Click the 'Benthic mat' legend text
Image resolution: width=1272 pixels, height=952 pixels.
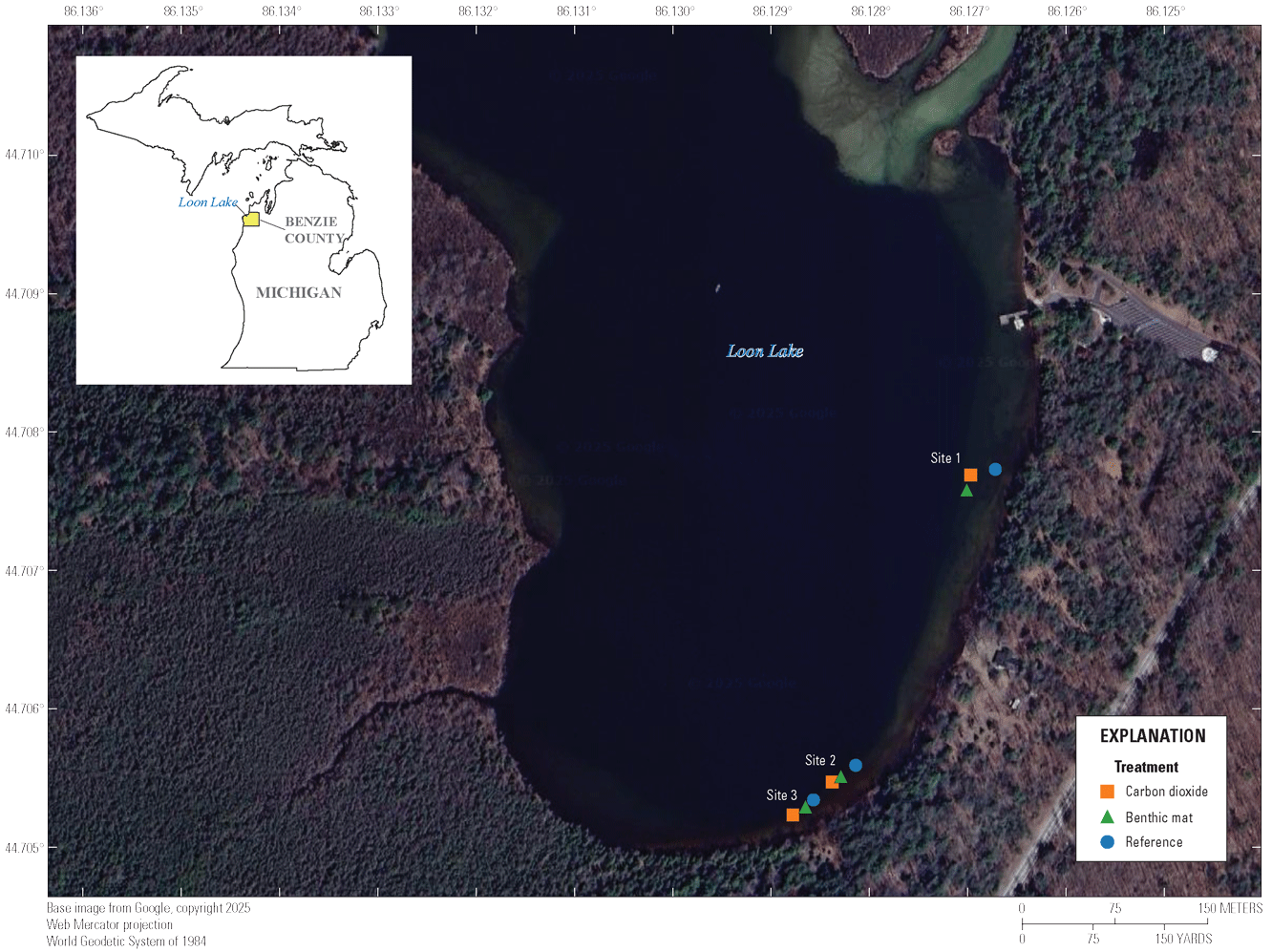coord(1159,817)
